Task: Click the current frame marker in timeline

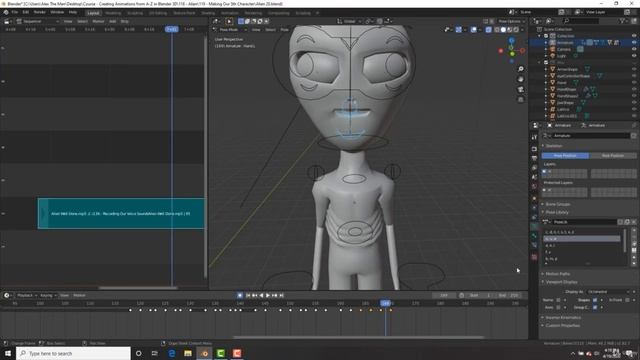Action: tap(385, 303)
